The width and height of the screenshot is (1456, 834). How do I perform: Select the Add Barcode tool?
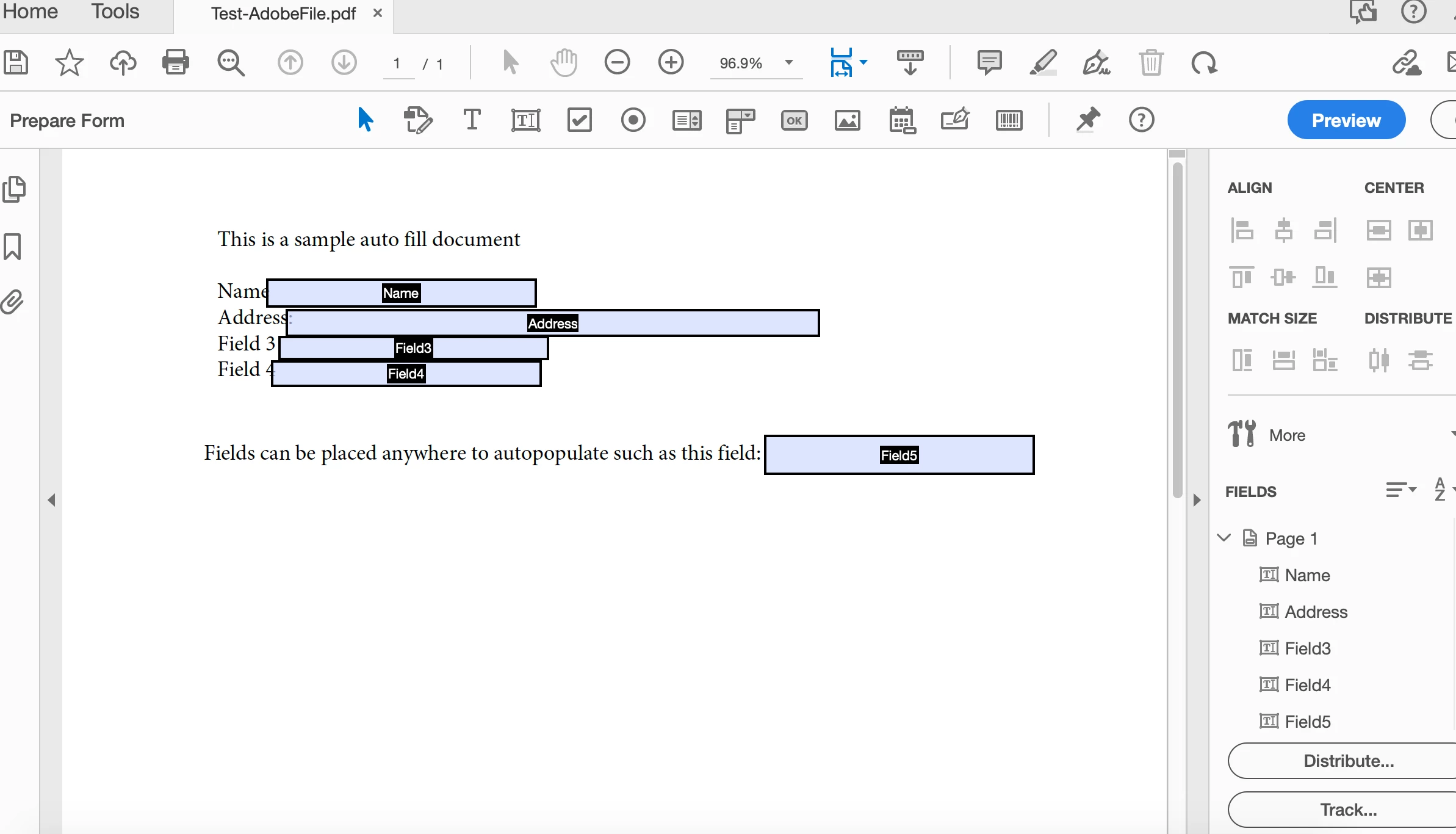1009,120
